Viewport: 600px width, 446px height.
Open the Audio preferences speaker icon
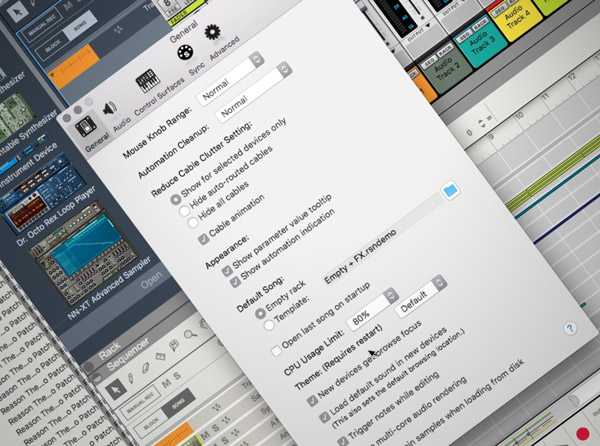(x=110, y=109)
